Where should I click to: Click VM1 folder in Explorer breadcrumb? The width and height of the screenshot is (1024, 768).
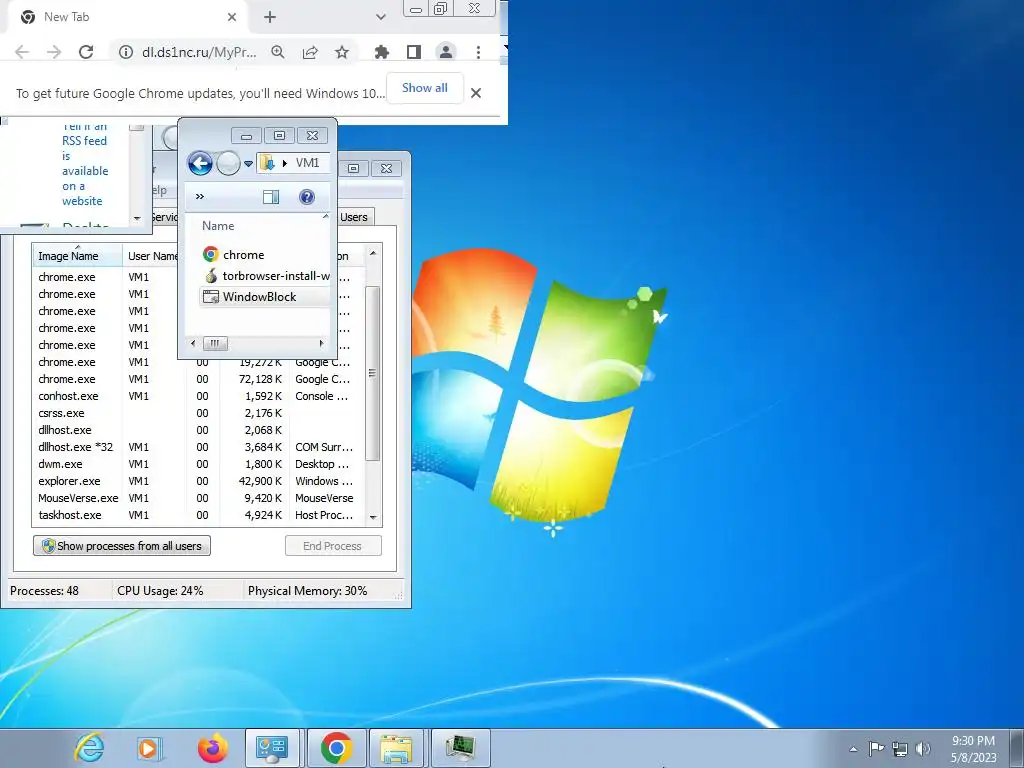tap(307, 163)
